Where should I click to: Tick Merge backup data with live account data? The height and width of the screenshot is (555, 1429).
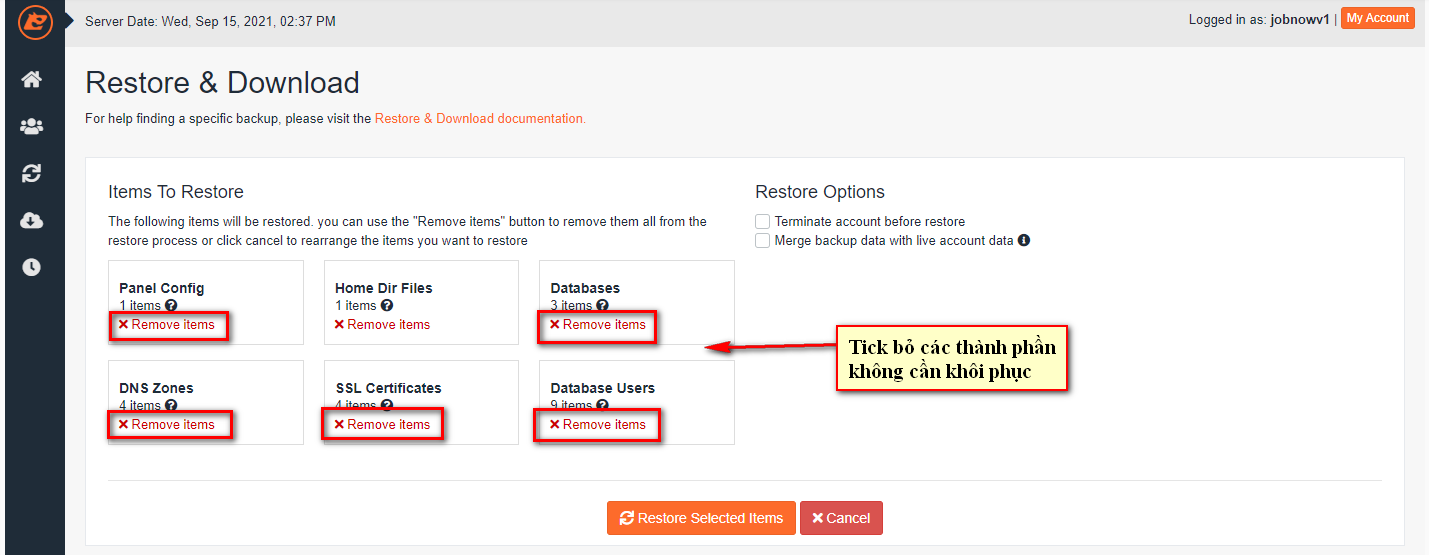(x=763, y=241)
